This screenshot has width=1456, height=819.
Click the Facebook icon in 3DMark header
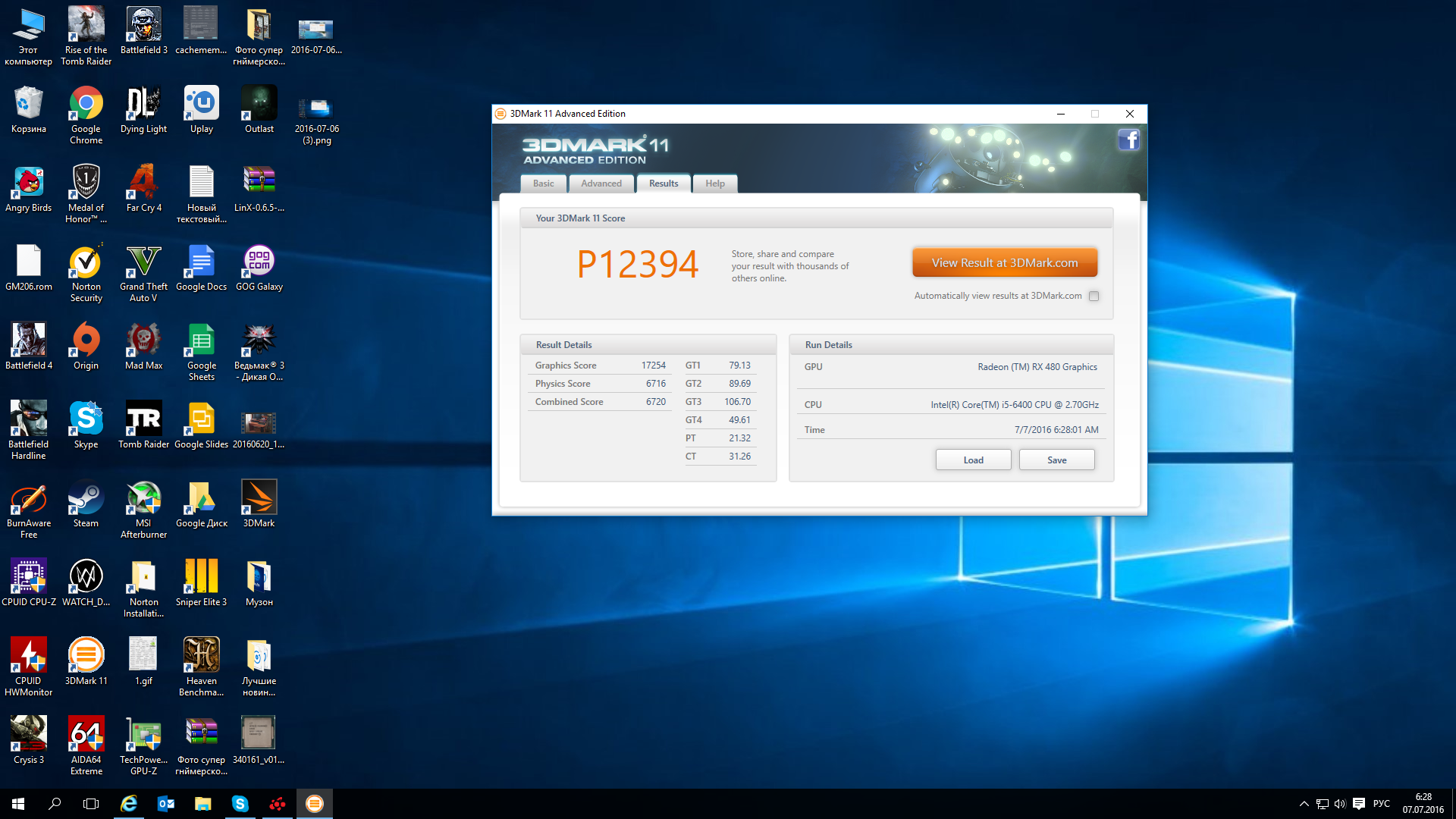[x=1128, y=140]
